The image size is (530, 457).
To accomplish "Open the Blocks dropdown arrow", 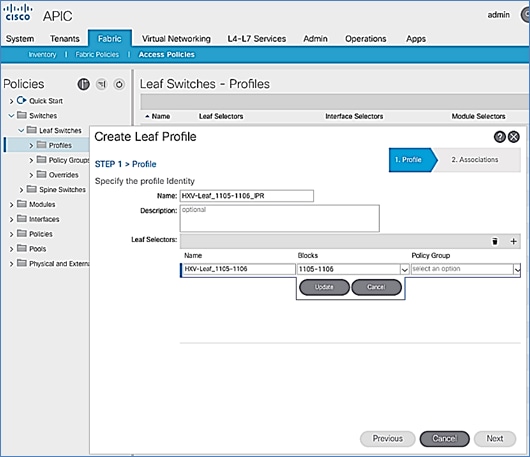I will [405, 269].
